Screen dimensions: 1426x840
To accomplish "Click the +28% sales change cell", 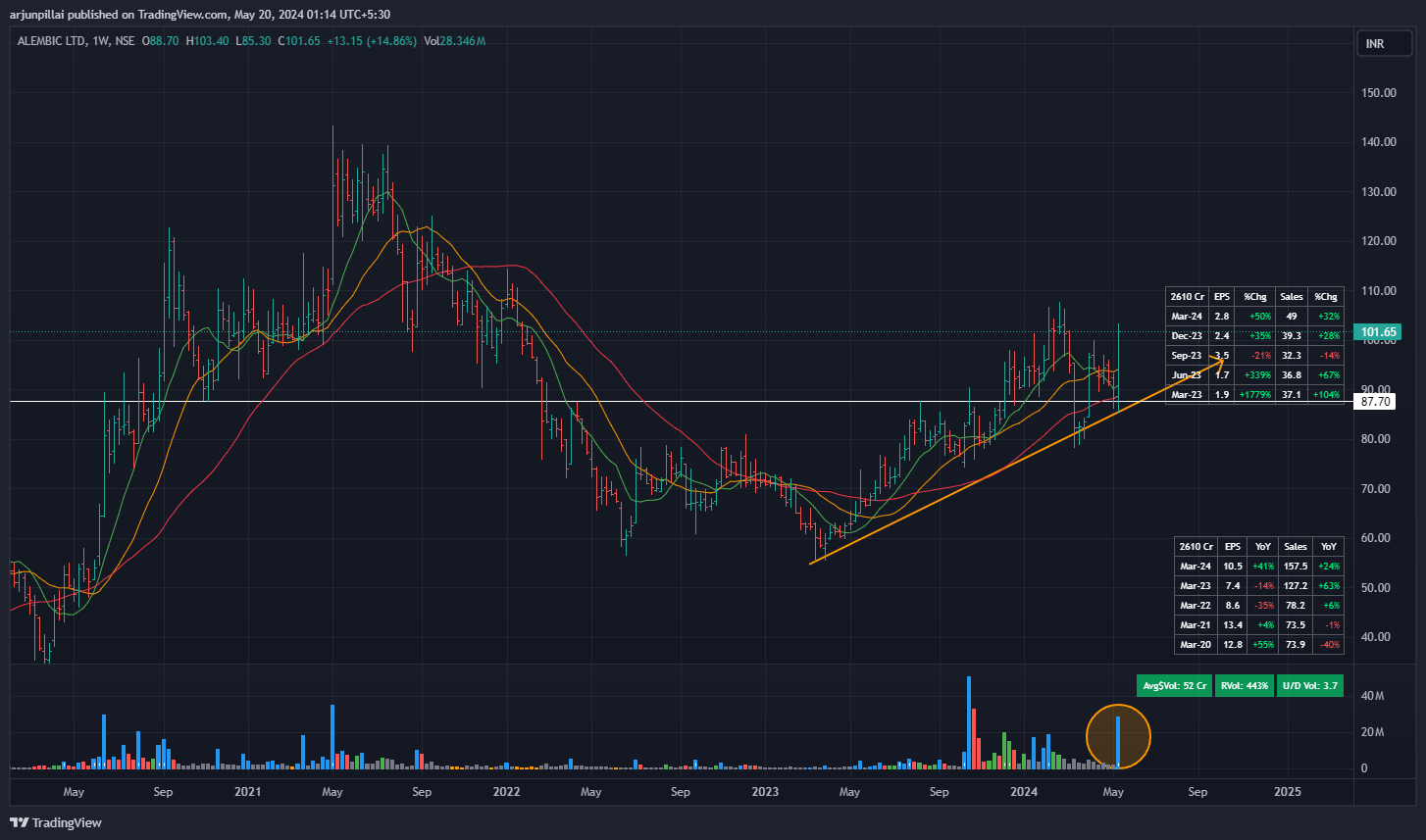I will pos(1328,335).
